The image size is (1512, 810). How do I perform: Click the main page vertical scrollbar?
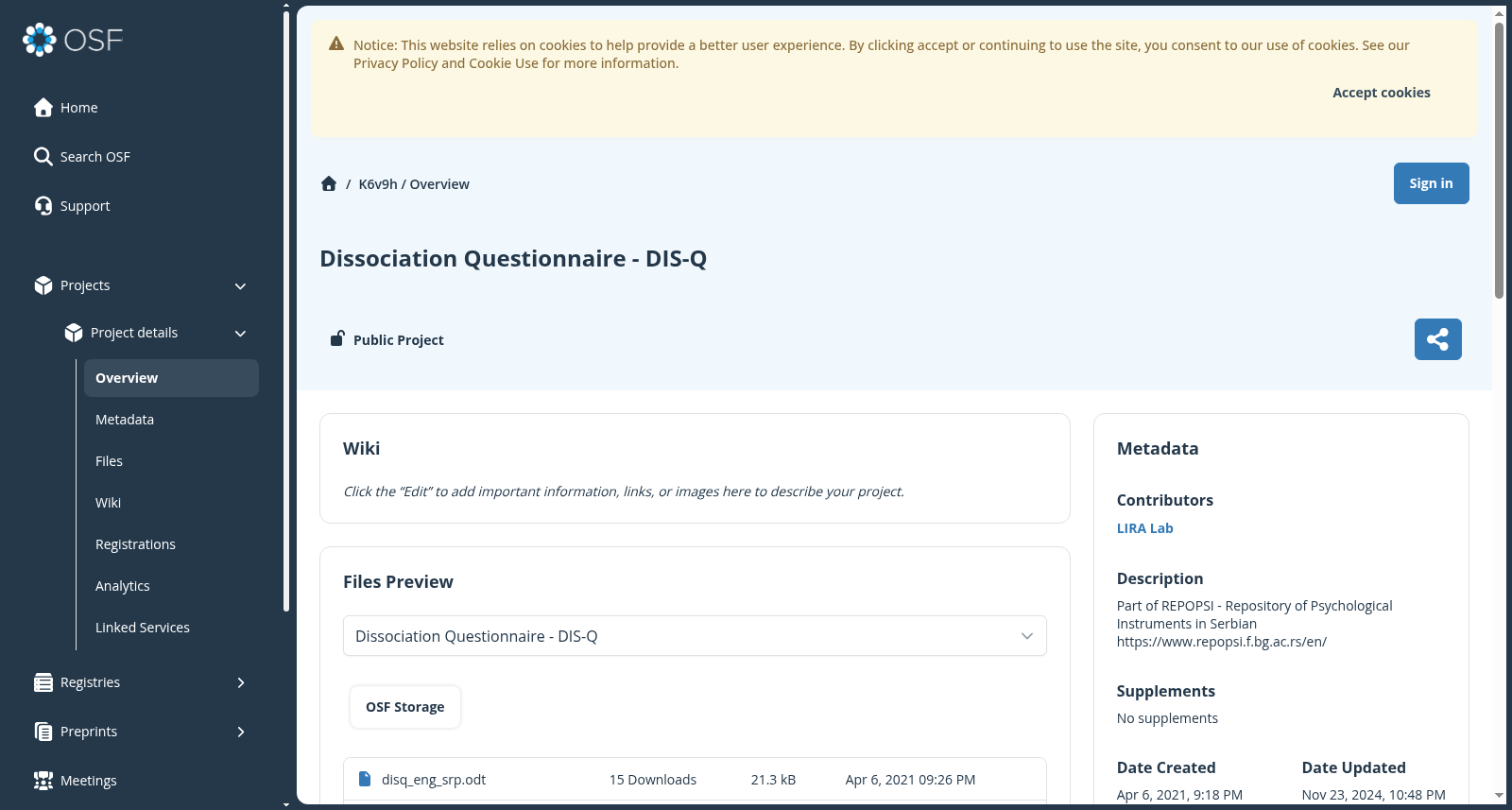(x=1500, y=159)
